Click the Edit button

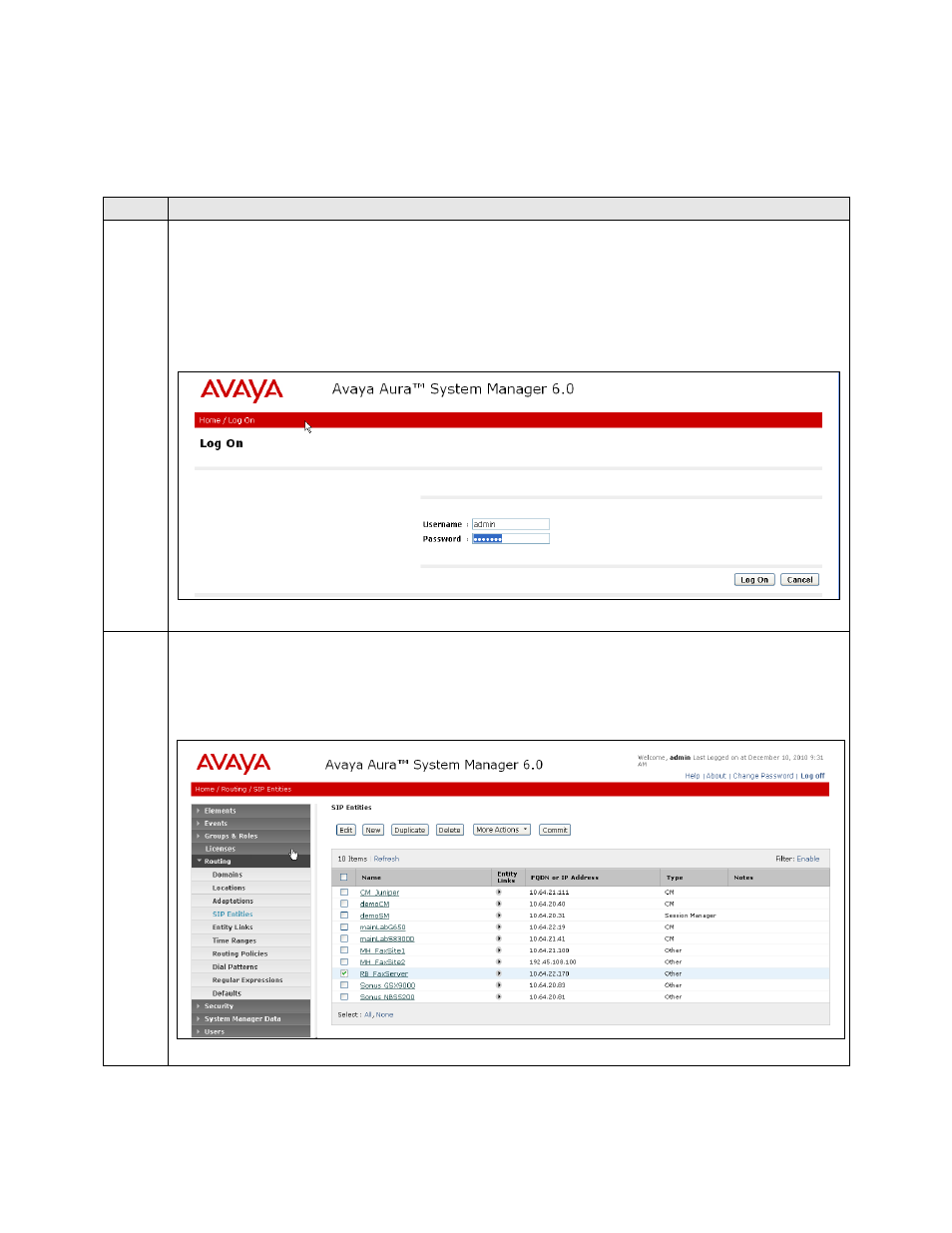point(346,830)
